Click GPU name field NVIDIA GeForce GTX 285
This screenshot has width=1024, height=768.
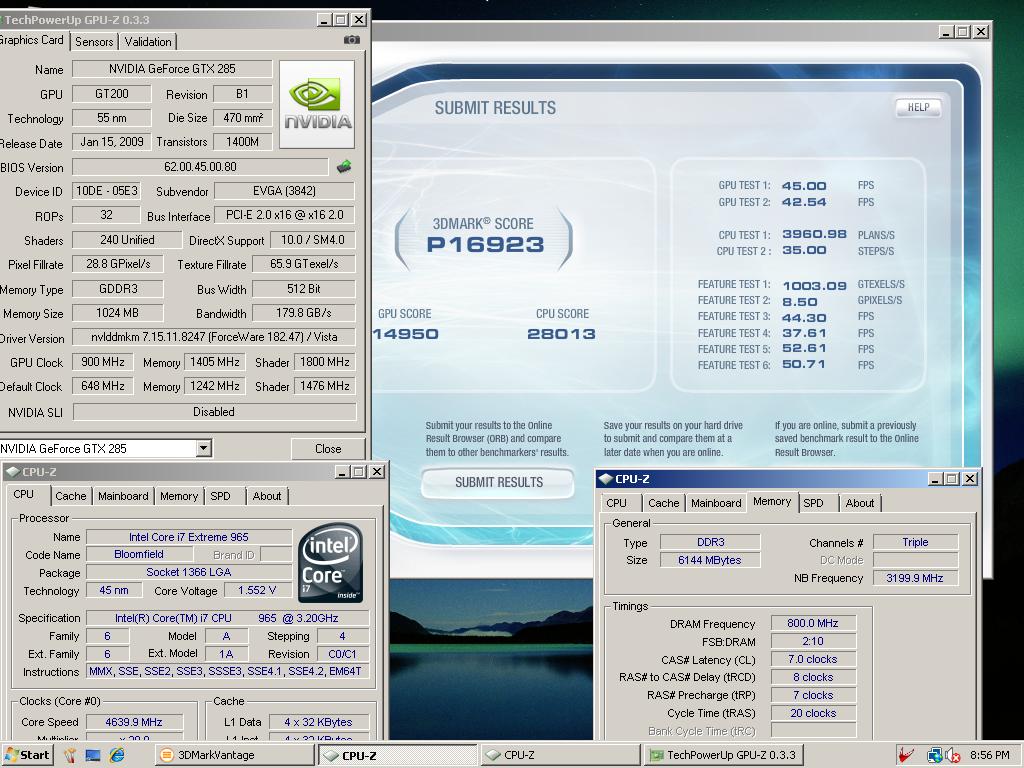[x=172, y=69]
